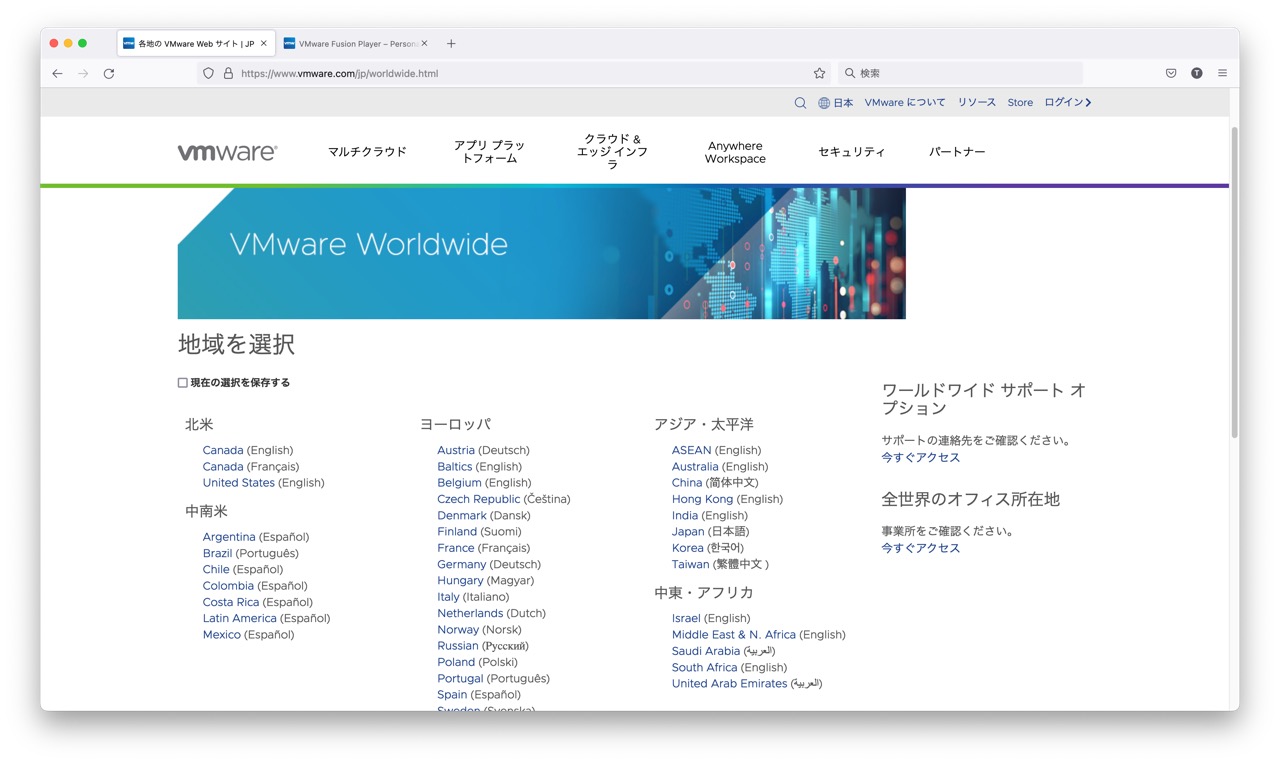This screenshot has height=764, width=1280.
Task: Open the パートナー menu
Action: point(957,152)
